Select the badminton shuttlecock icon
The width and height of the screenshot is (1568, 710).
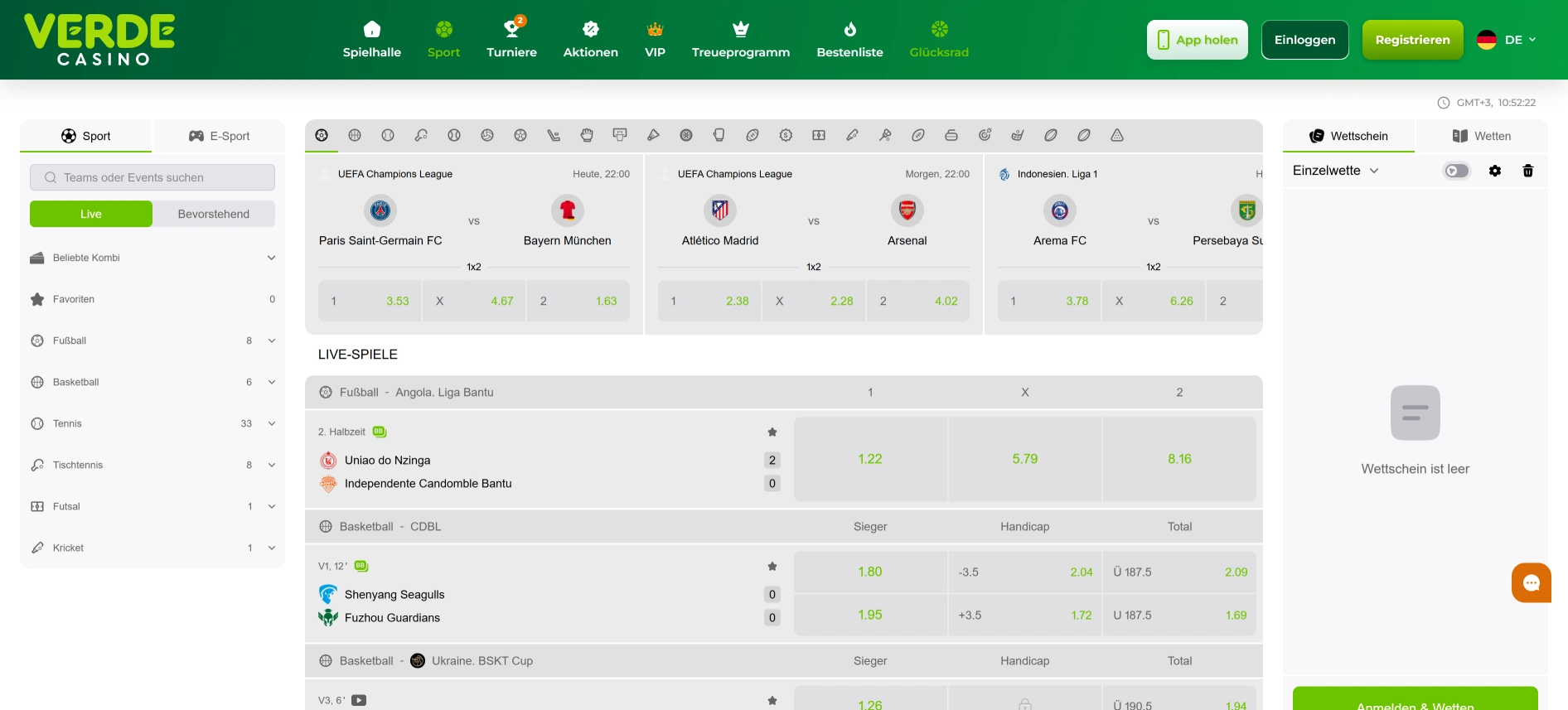[x=653, y=135]
